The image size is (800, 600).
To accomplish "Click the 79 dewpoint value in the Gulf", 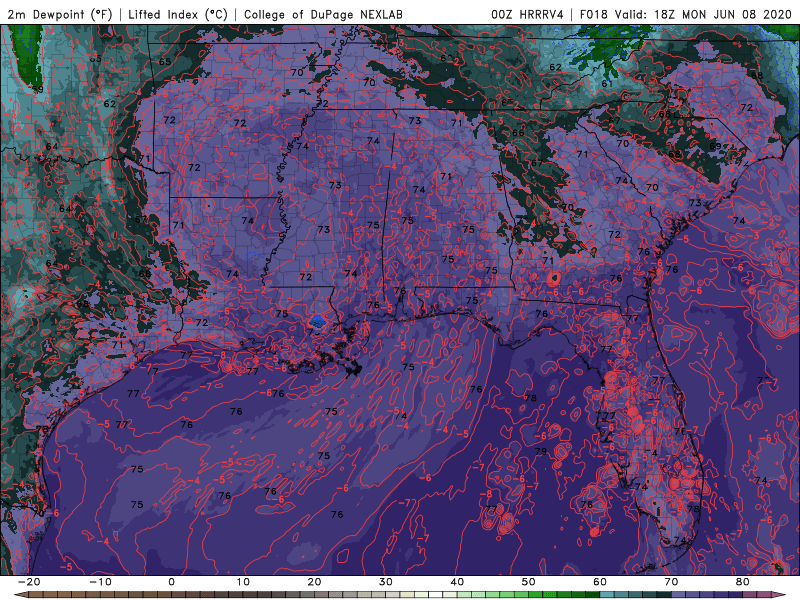I will tap(541, 452).
